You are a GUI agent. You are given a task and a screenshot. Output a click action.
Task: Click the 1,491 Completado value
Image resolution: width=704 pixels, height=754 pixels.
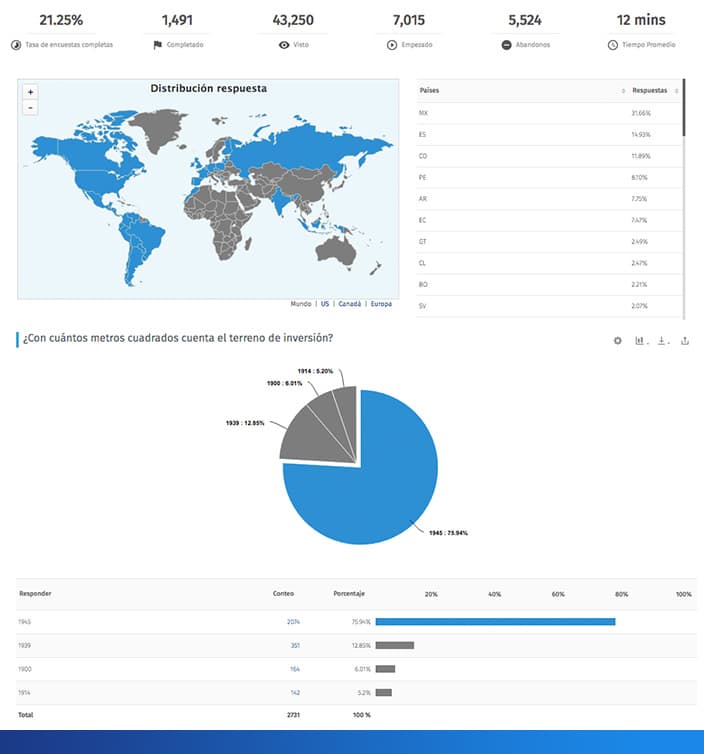(177, 20)
